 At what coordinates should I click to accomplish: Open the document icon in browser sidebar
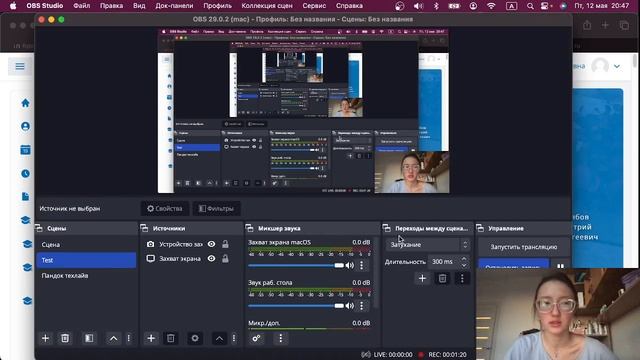(25, 197)
